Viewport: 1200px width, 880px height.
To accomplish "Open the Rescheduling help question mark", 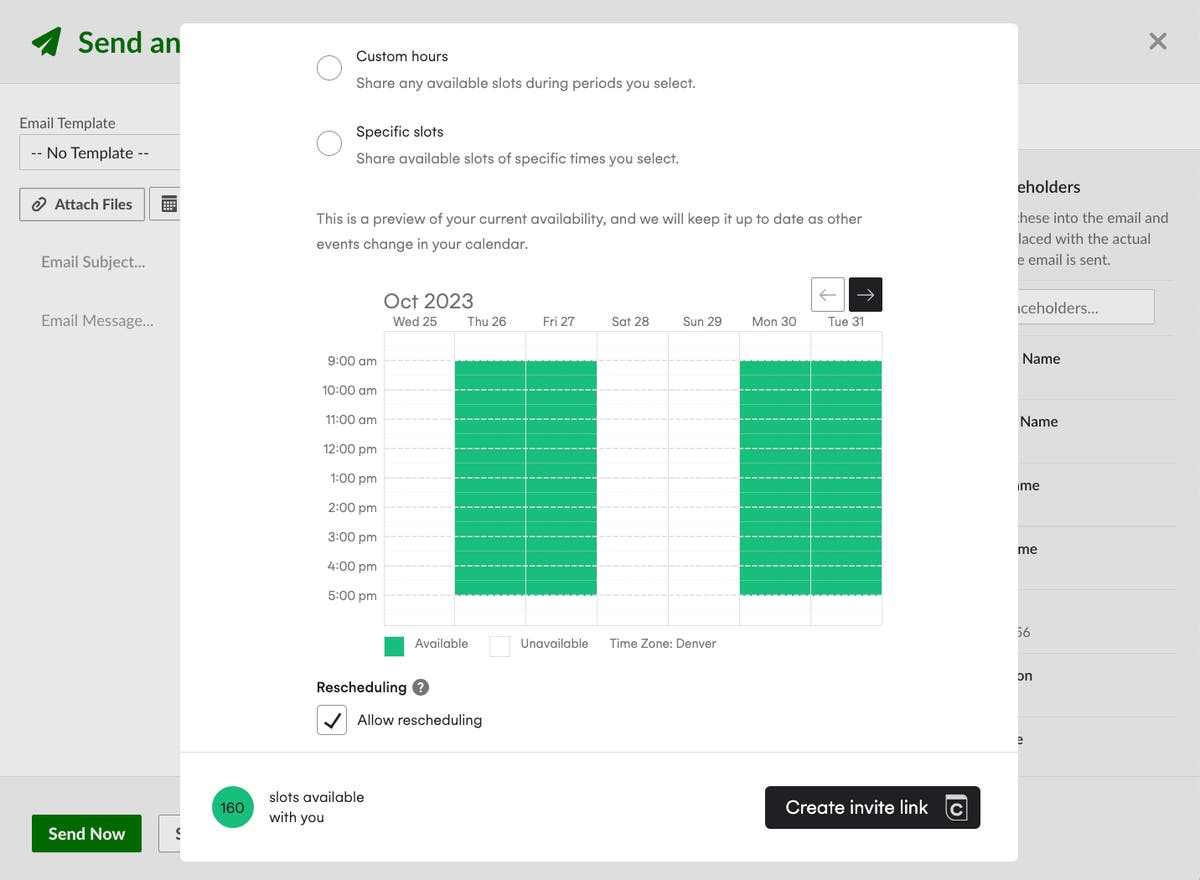I will [x=420, y=687].
